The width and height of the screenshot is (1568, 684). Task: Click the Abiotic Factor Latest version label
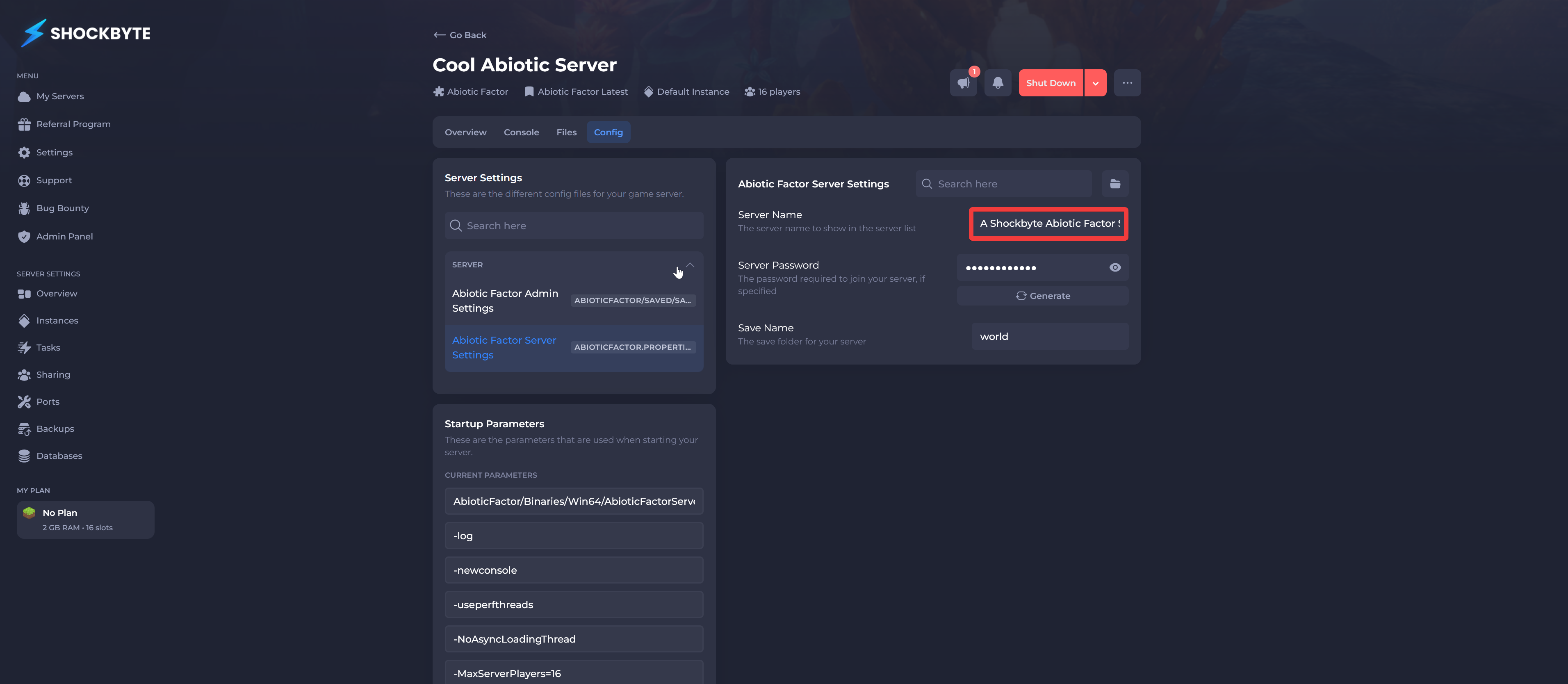[576, 92]
